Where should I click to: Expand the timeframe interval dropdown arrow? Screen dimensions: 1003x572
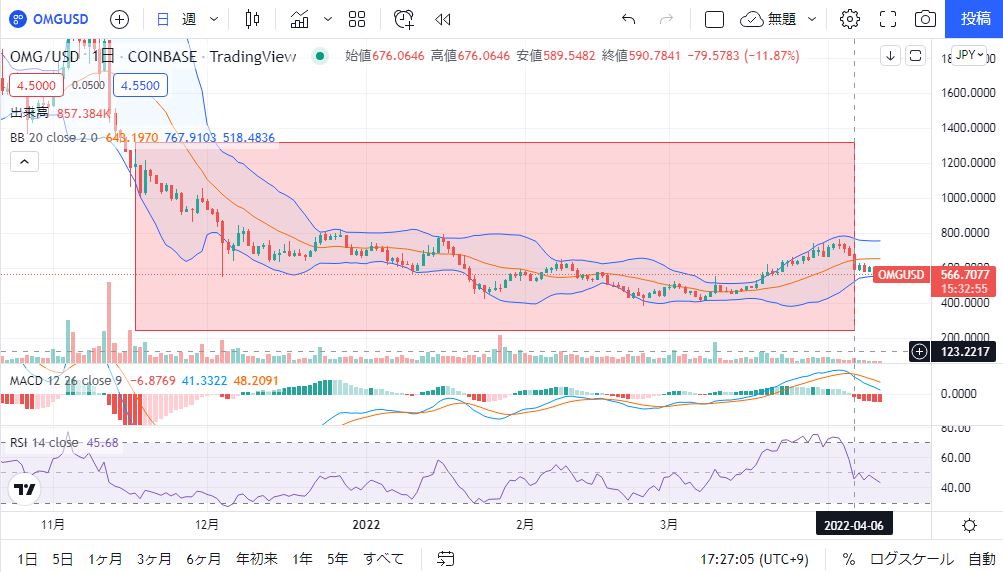point(214,19)
